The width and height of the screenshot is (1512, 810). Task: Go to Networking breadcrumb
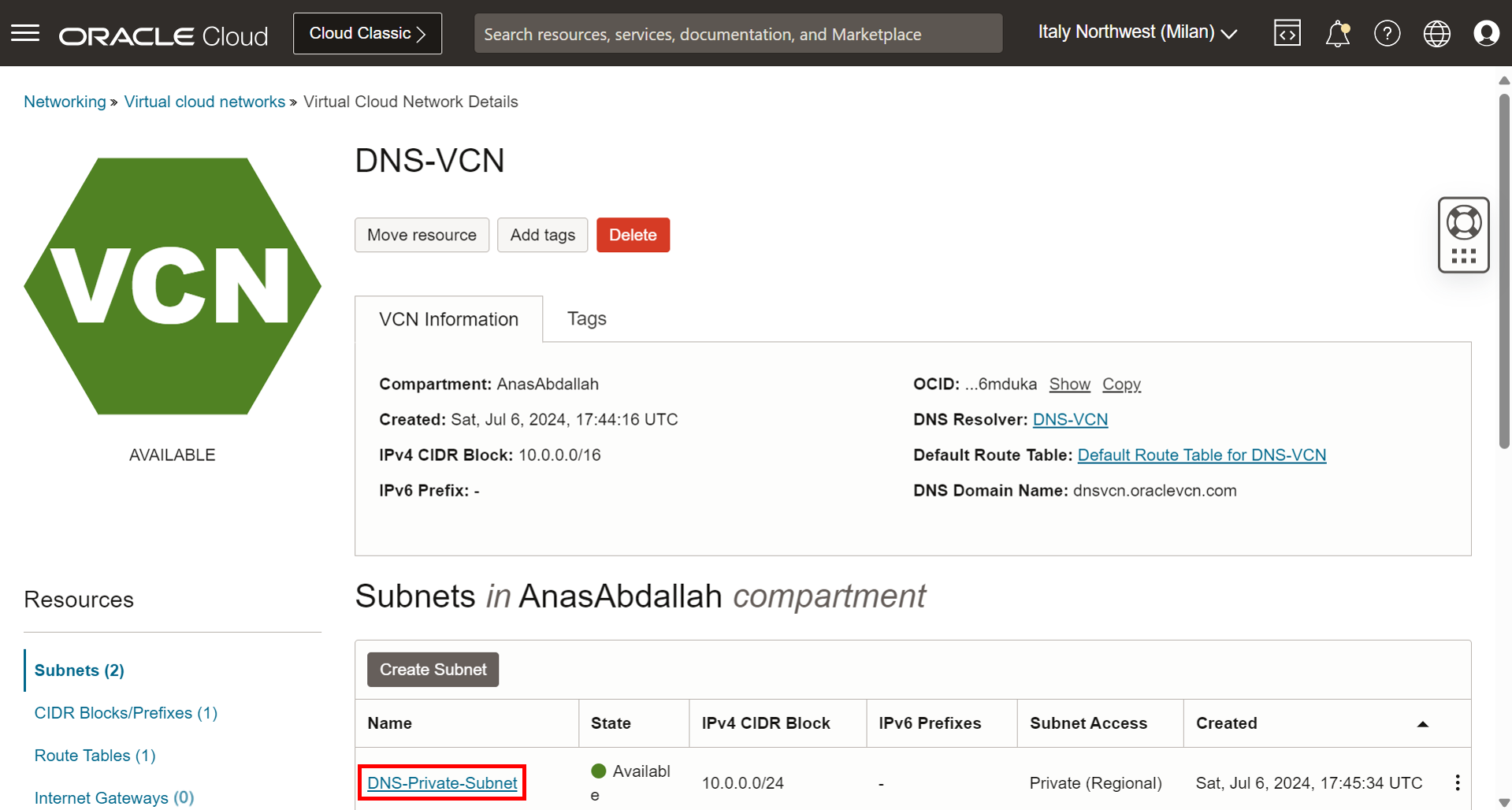click(x=65, y=102)
